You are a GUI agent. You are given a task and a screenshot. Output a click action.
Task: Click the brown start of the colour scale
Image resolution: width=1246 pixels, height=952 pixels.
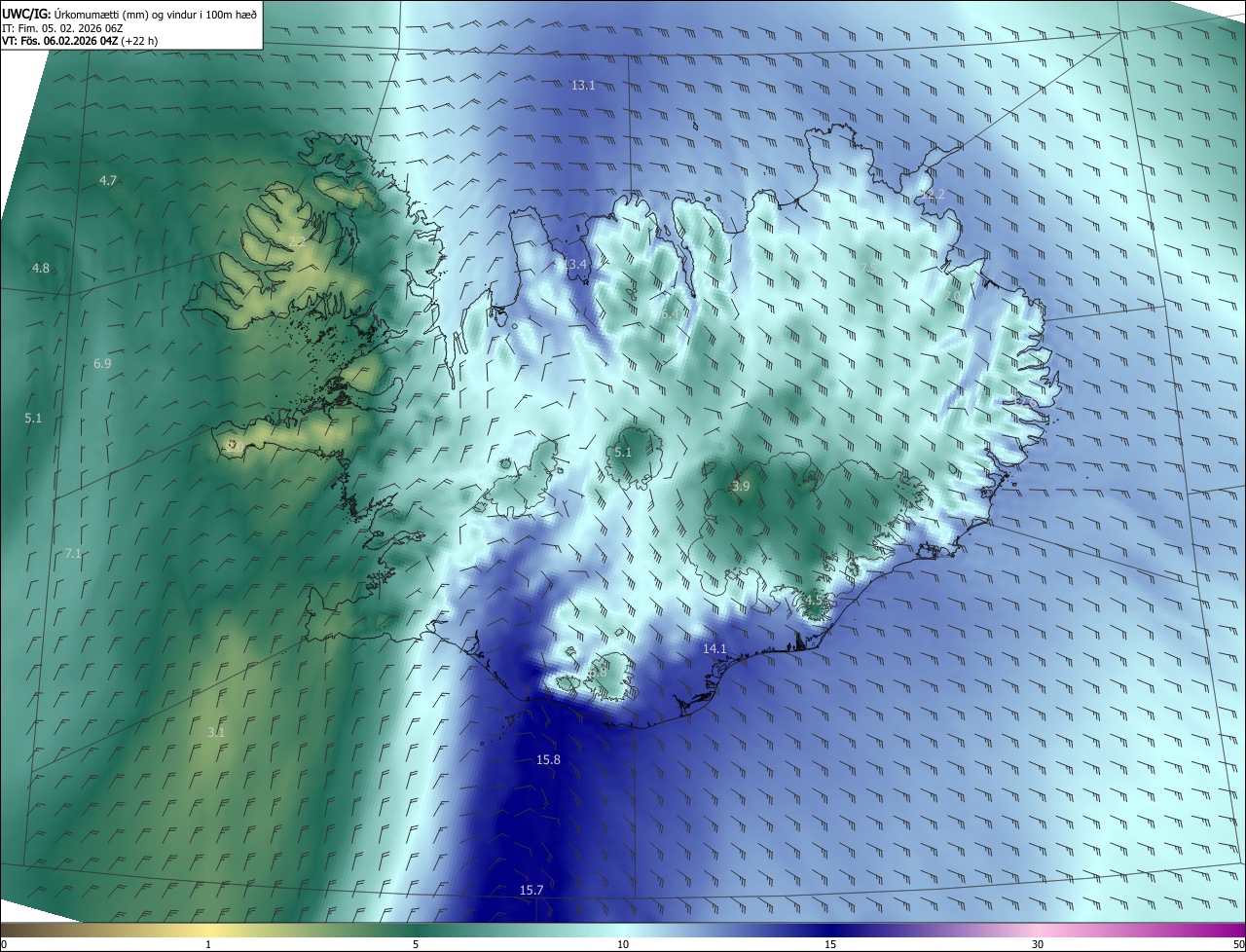[x=12, y=931]
